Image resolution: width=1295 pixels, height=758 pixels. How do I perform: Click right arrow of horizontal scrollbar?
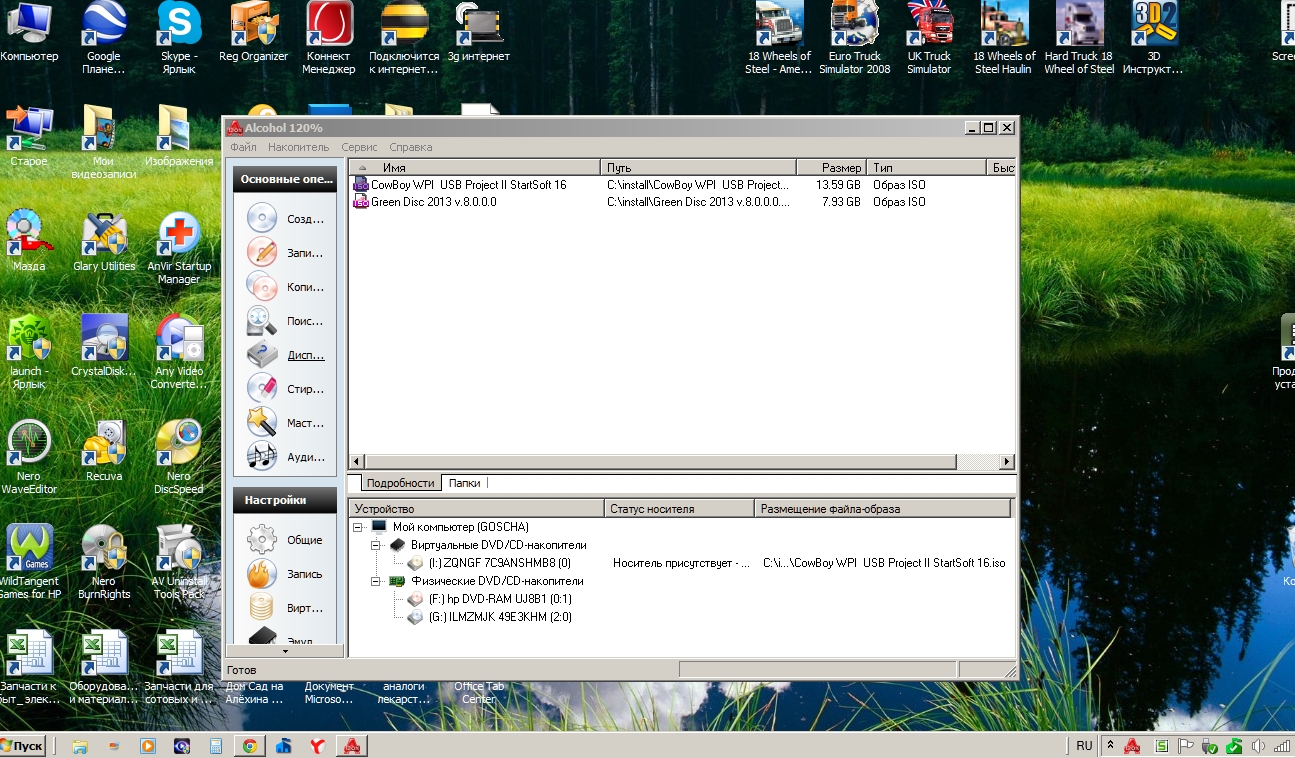coord(1007,462)
